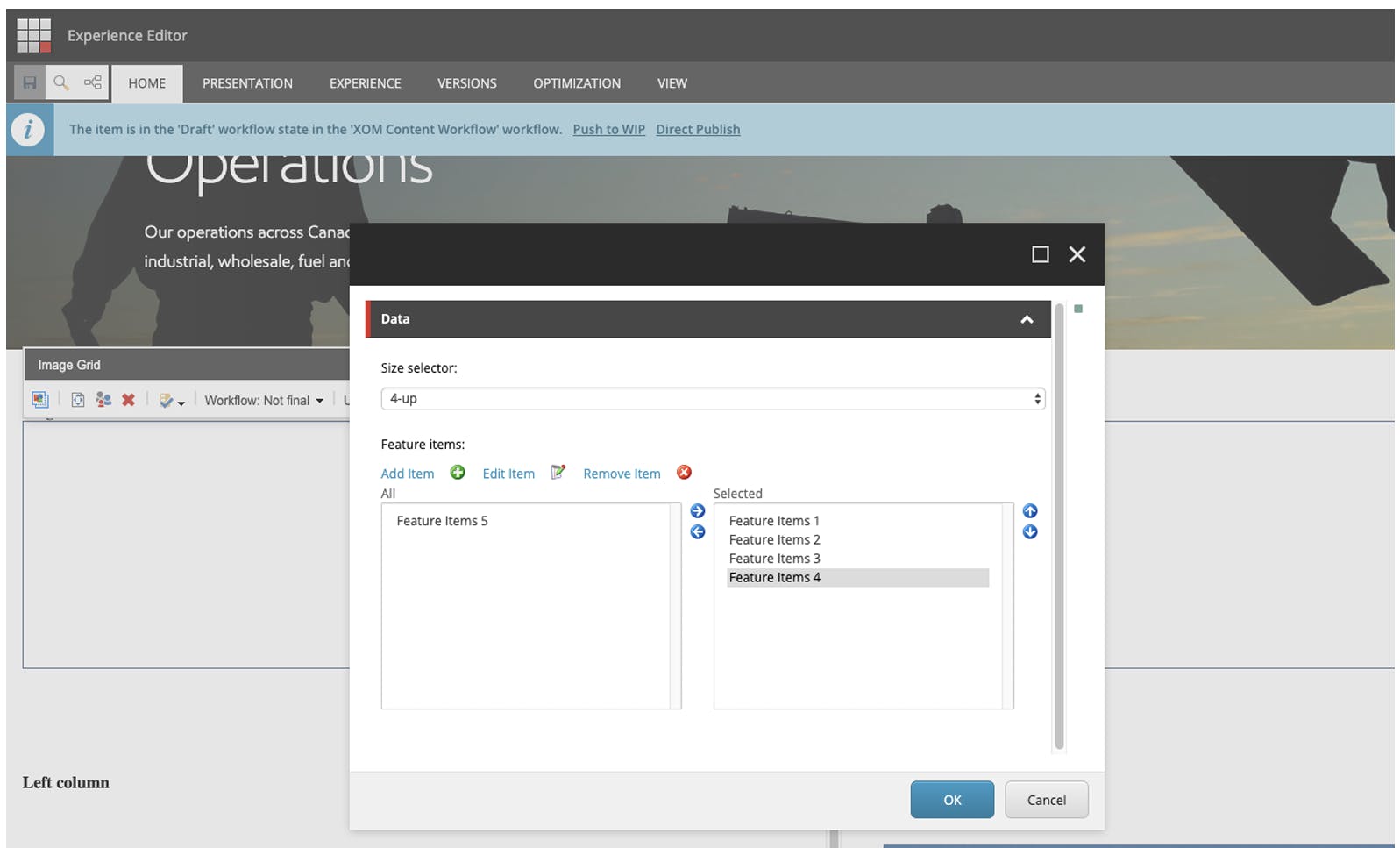Move item to Selected with the right arrow
1400x848 pixels.
pyautogui.click(x=698, y=511)
